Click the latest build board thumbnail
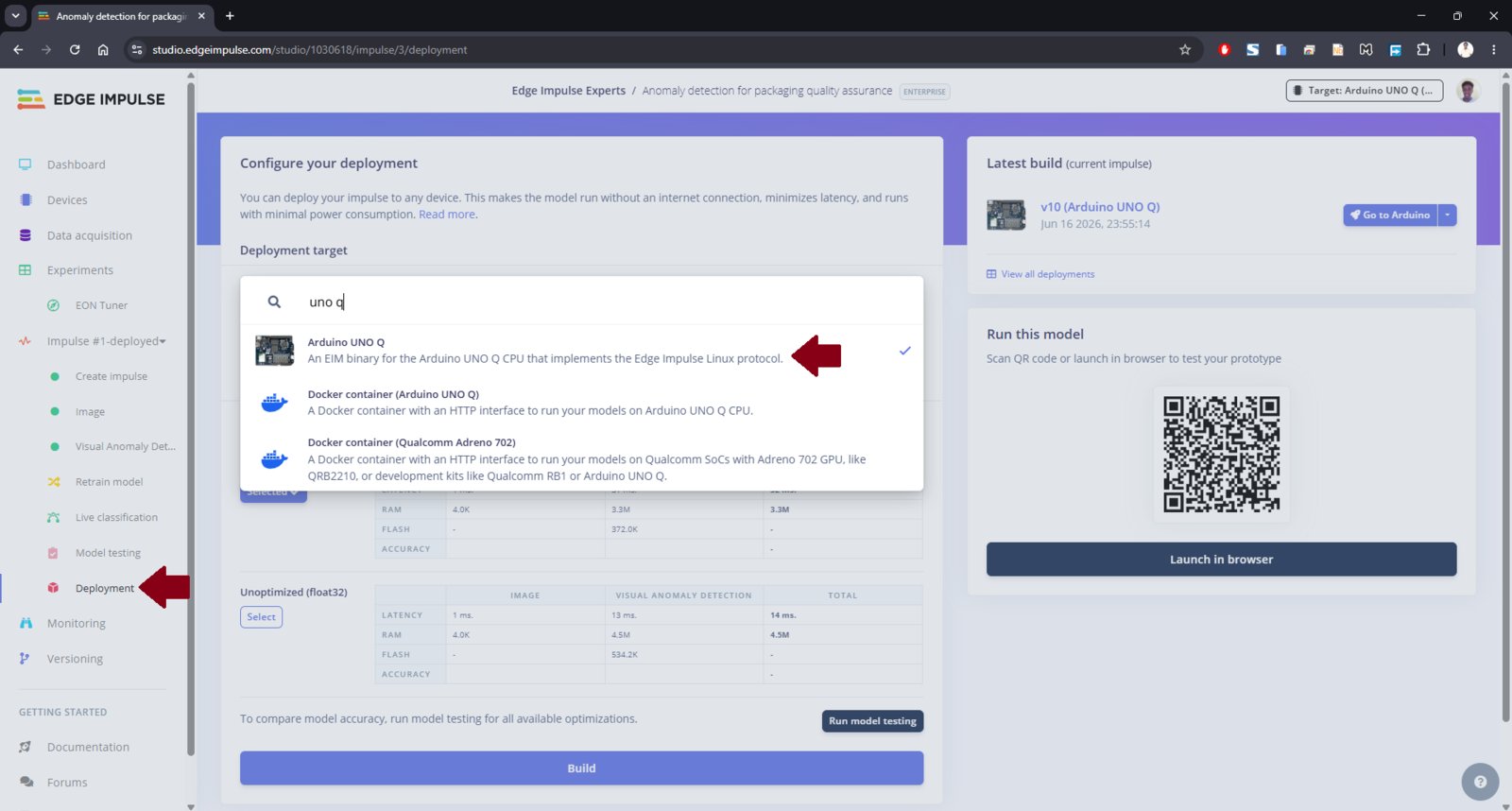The width and height of the screenshot is (1512, 811). 1005,216
